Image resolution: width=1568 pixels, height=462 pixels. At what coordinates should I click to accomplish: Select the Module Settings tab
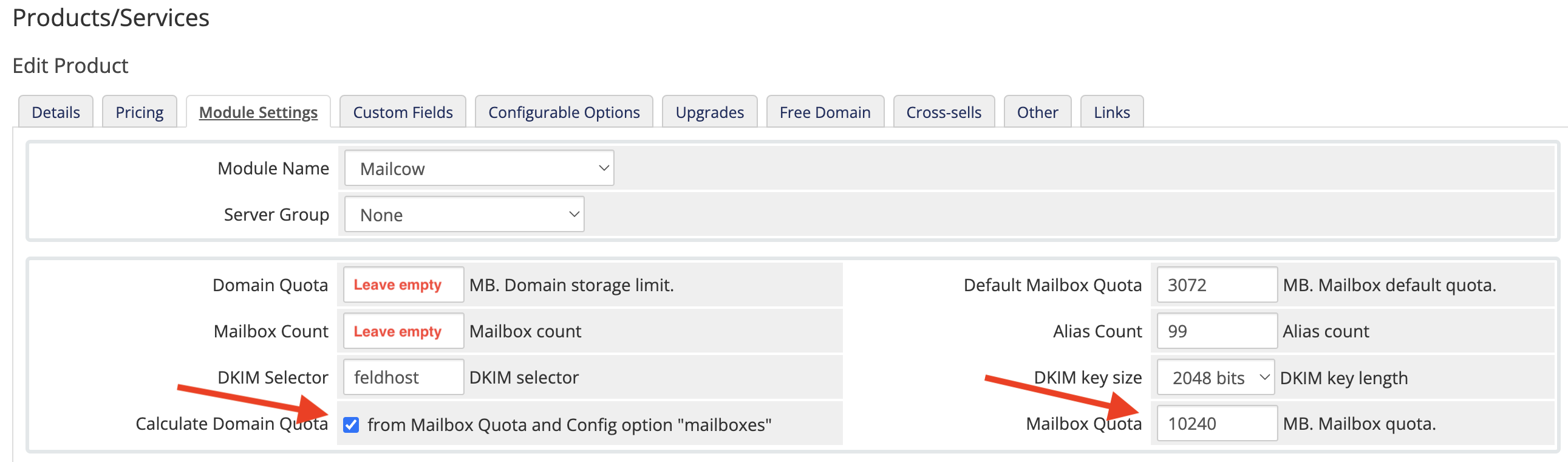(x=258, y=112)
